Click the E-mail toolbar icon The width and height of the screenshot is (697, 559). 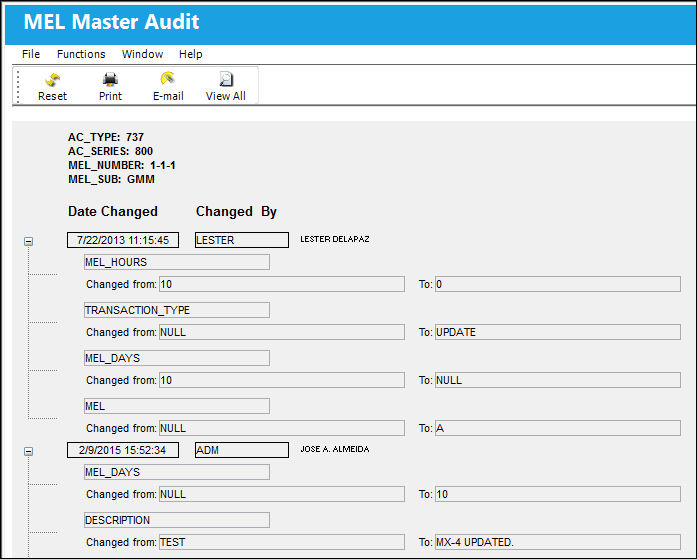click(168, 79)
